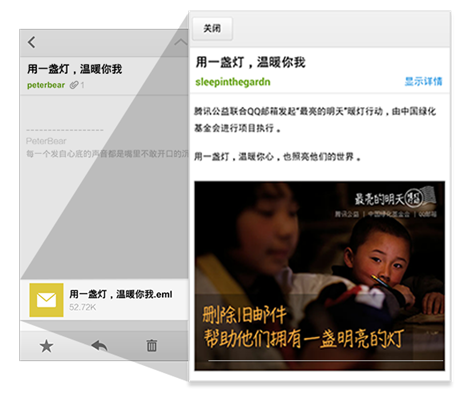
Task: Click the 删除旧邮件 yellow caption text
Action: pyautogui.click(x=244, y=315)
